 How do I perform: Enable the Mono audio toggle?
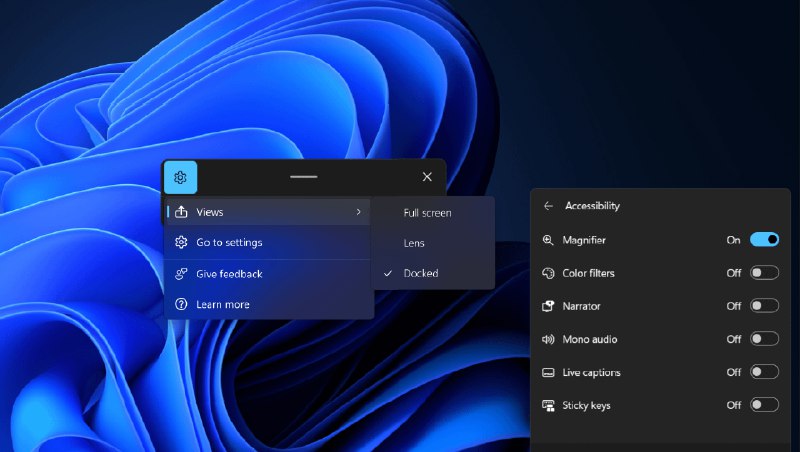pos(764,339)
